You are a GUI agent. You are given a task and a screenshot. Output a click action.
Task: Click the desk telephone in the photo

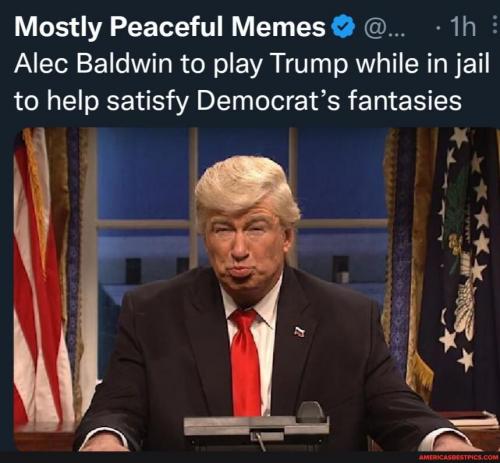[x=256, y=425]
